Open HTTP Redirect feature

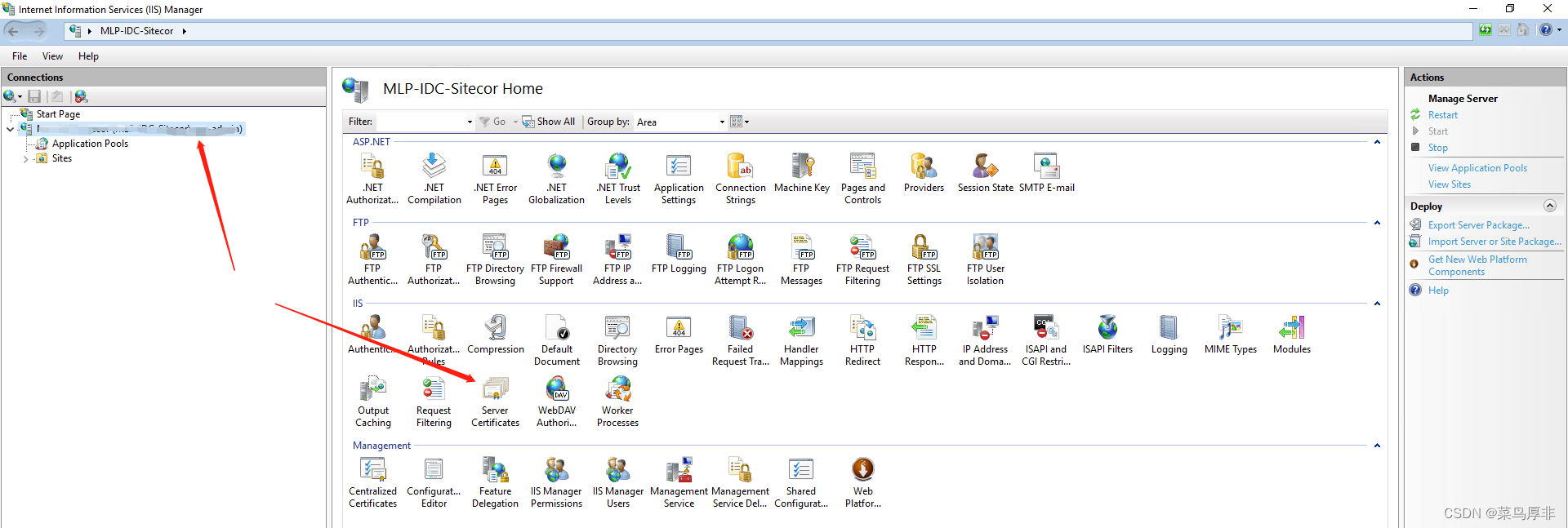tap(863, 340)
